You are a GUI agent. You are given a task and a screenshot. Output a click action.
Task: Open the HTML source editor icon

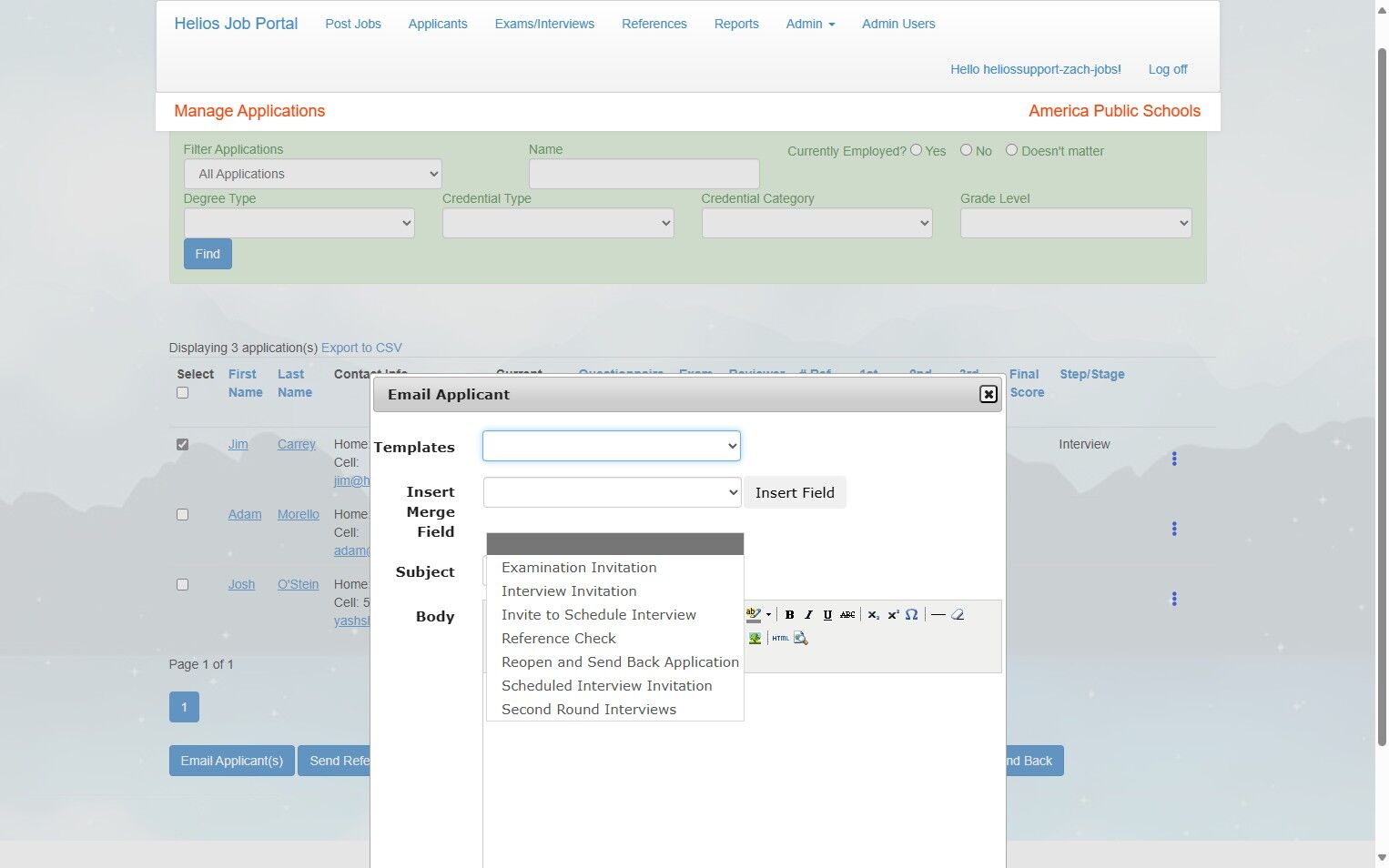click(x=780, y=639)
